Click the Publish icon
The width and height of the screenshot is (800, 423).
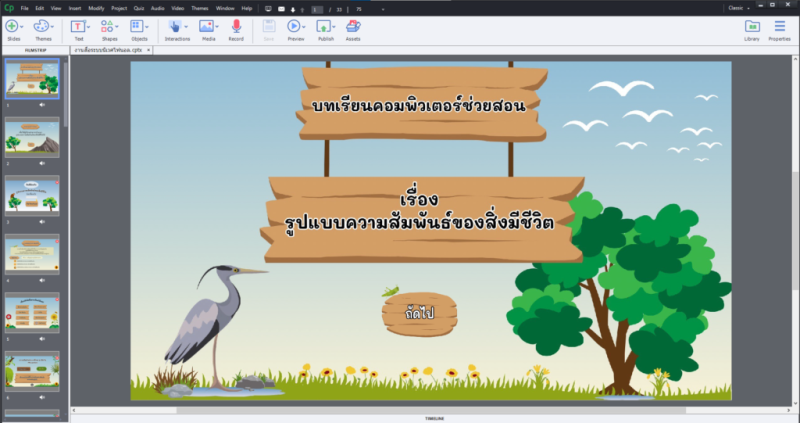[x=324, y=26]
